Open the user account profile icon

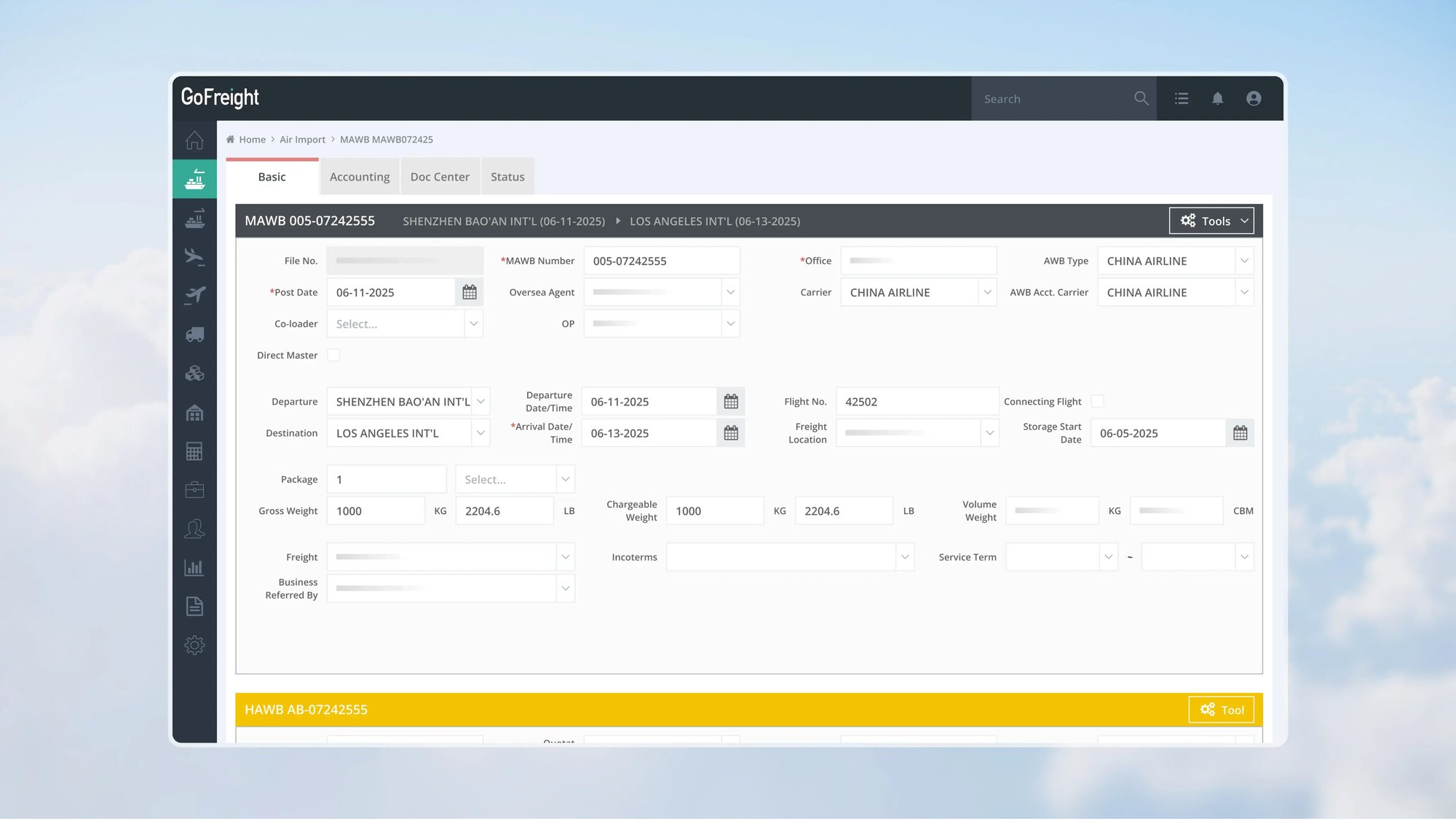pyautogui.click(x=1253, y=98)
